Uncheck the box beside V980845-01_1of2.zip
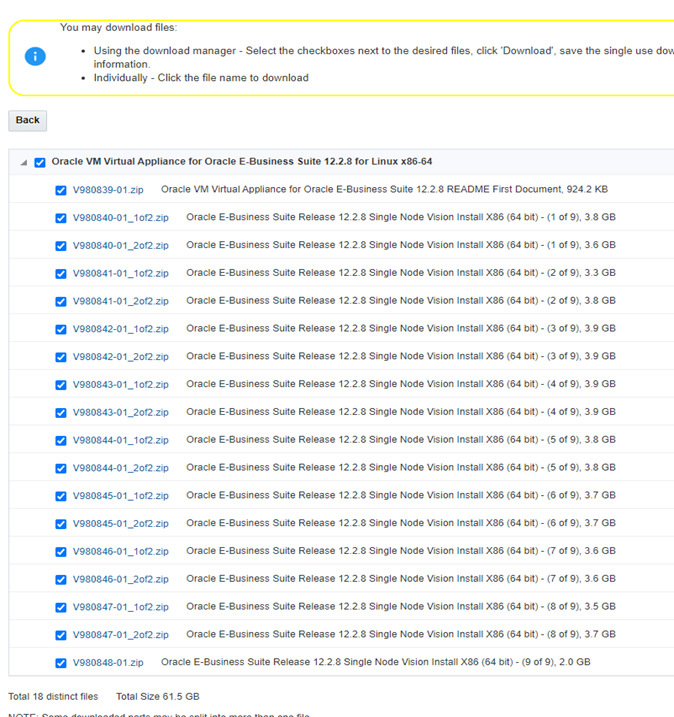 click(61, 496)
